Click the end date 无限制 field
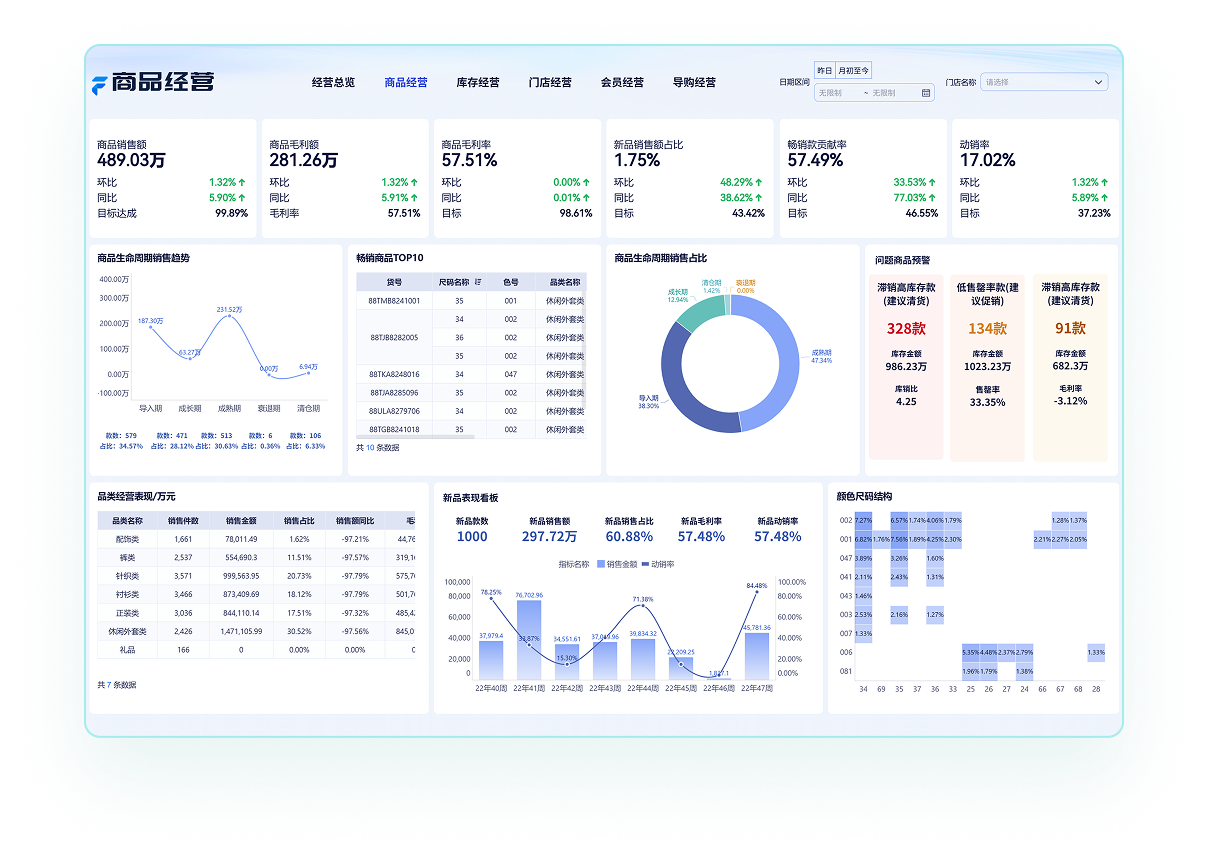Image resolution: width=1208 pixels, height=862 pixels. tap(884, 93)
